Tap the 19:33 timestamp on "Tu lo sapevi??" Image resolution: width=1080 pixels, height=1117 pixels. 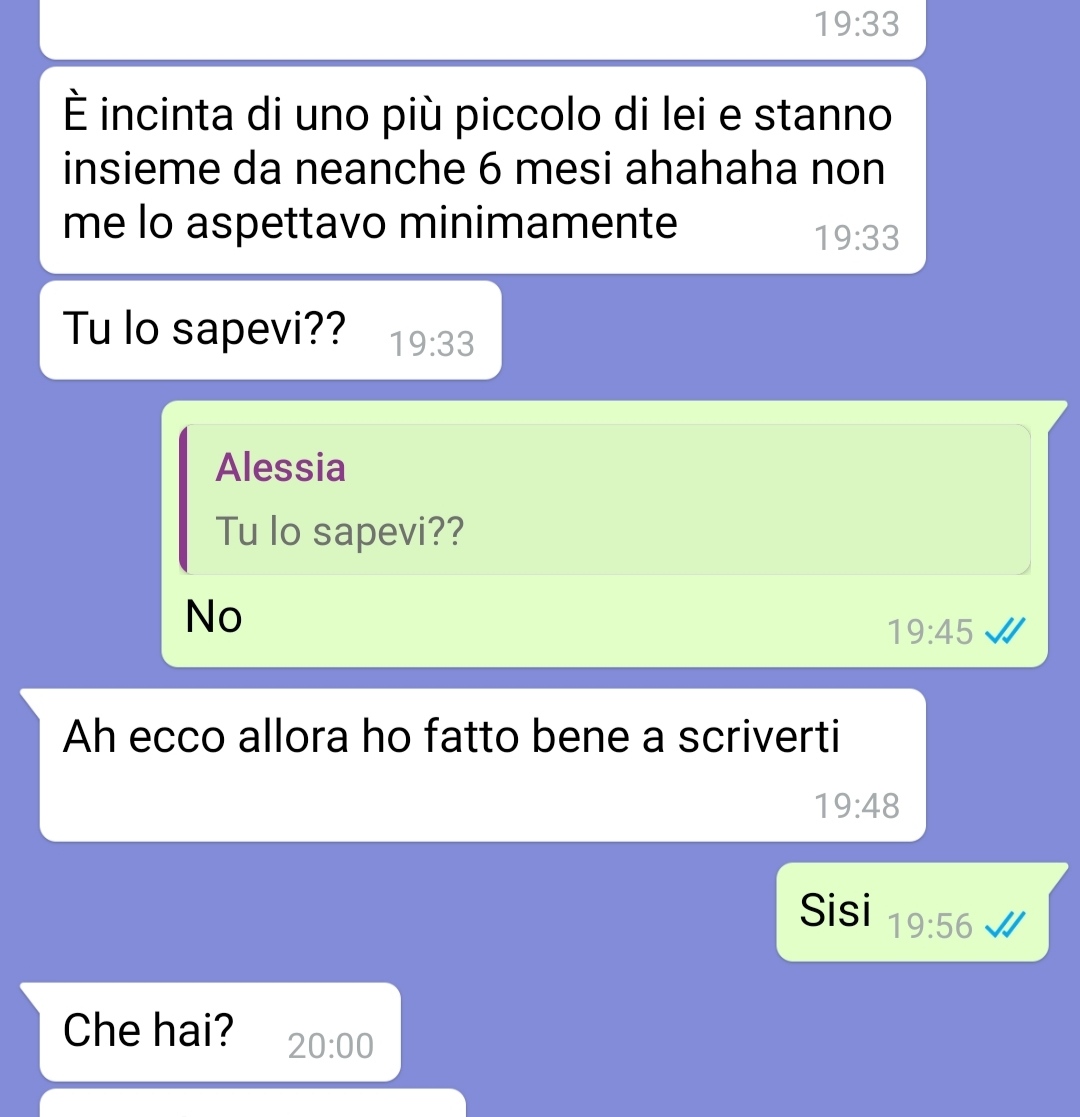(x=432, y=344)
